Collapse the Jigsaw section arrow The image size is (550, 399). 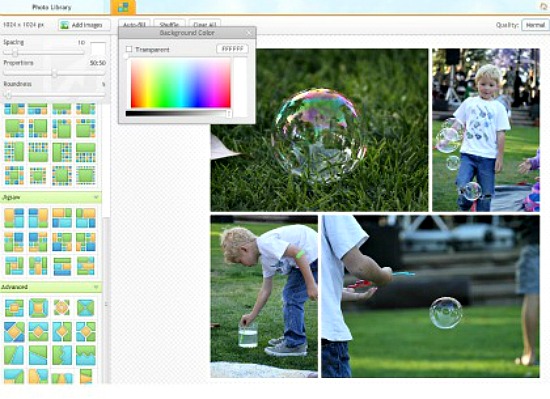click(x=96, y=197)
